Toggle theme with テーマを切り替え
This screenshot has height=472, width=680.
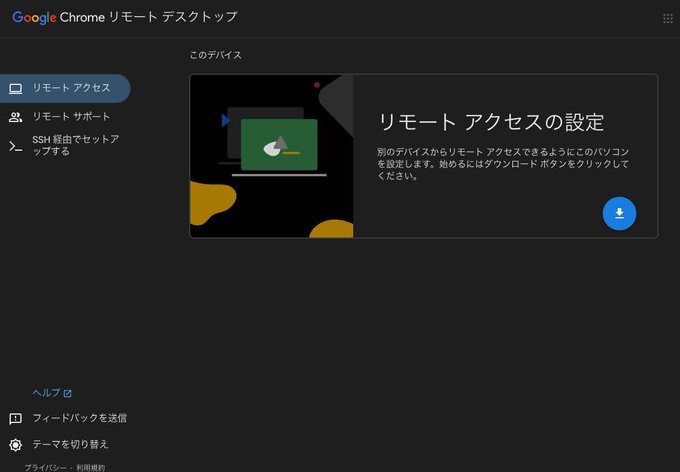pyautogui.click(x=70, y=444)
